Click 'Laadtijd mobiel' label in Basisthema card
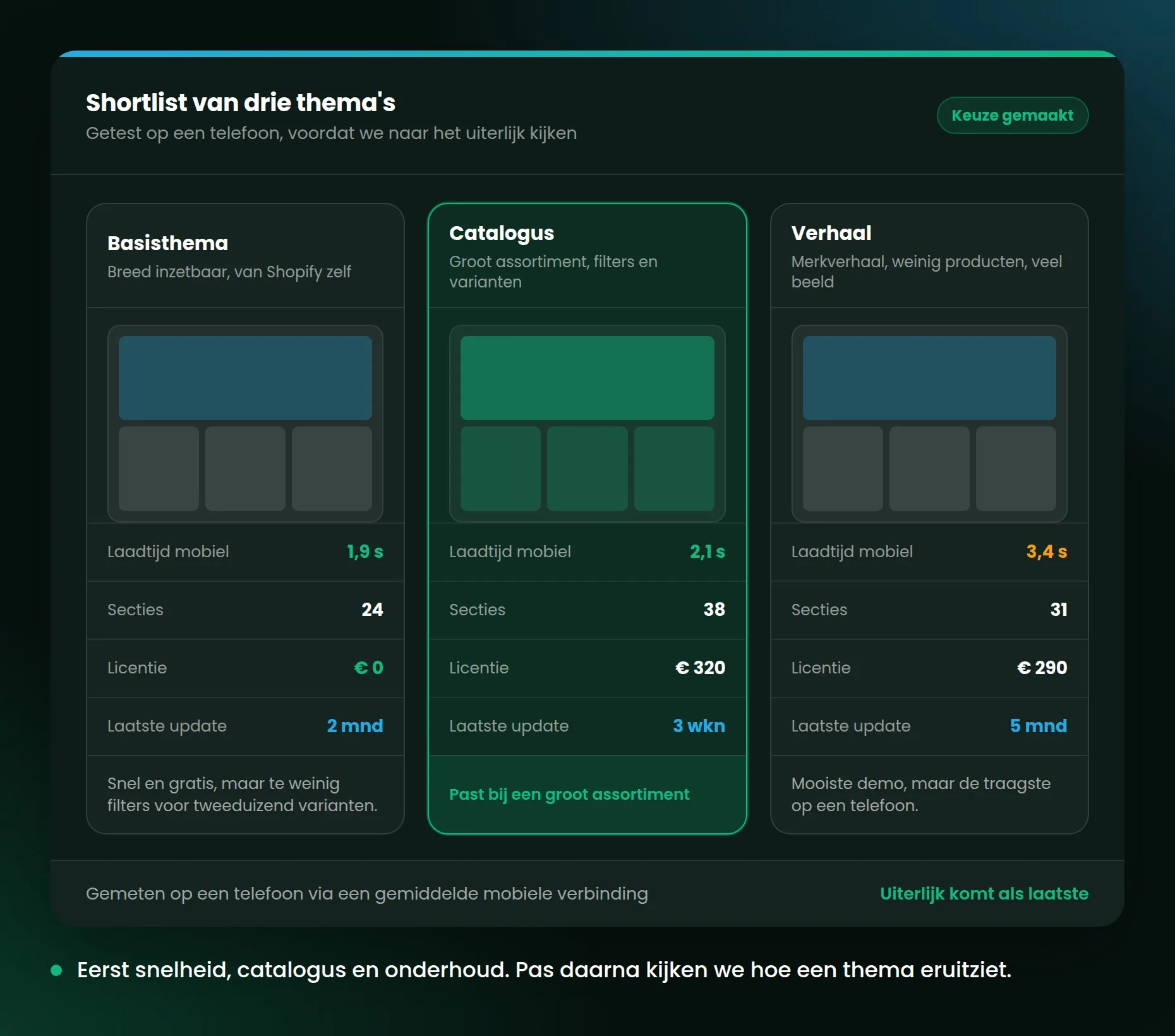 [x=168, y=551]
